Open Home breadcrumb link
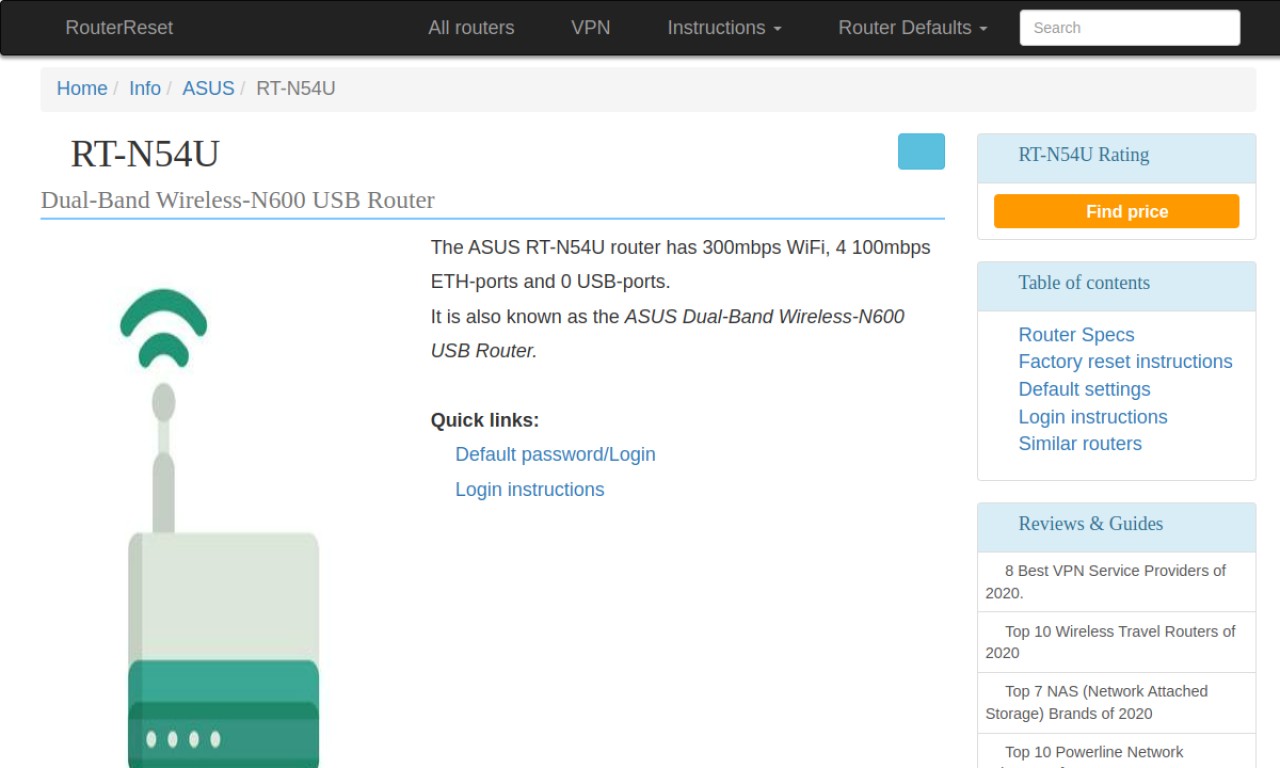The height and width of the screenshot is (768, 1280). tap(82, 88)
